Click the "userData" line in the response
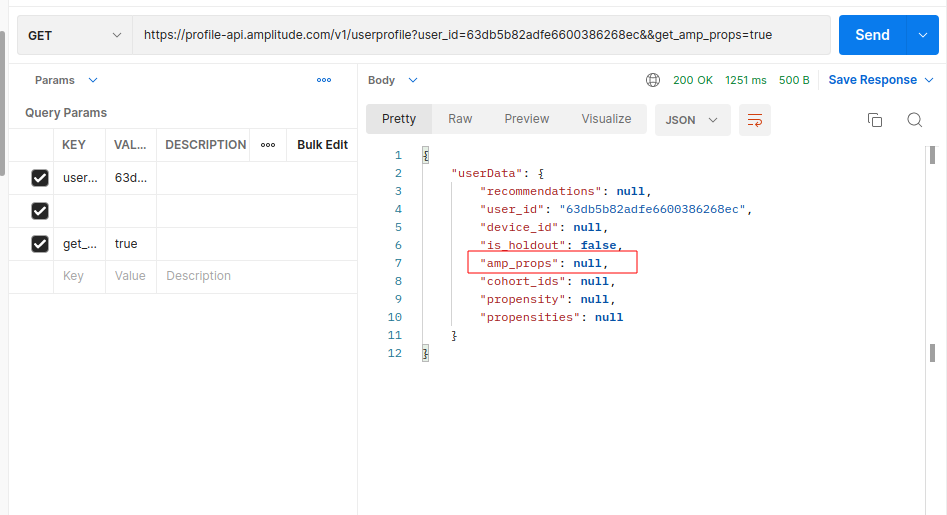 click(498, 173)
